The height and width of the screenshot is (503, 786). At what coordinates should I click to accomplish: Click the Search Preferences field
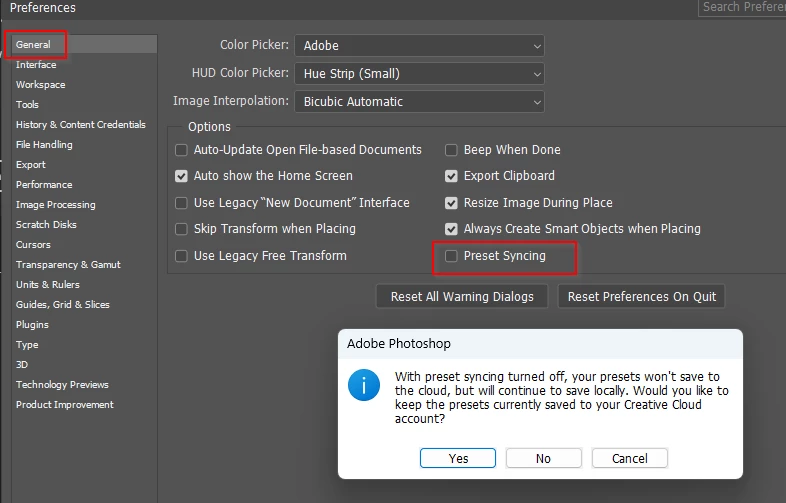(742, 7)
